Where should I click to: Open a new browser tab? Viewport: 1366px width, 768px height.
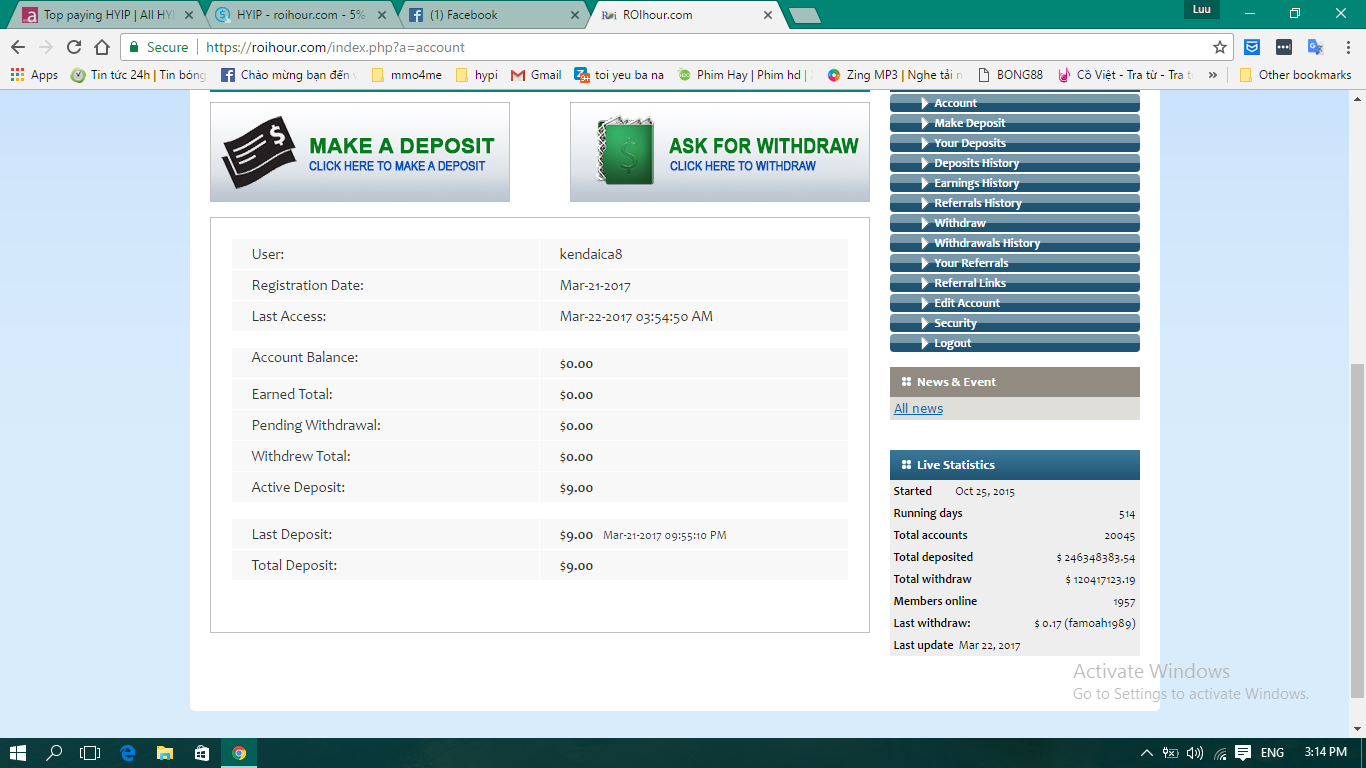tap(804, 15)
